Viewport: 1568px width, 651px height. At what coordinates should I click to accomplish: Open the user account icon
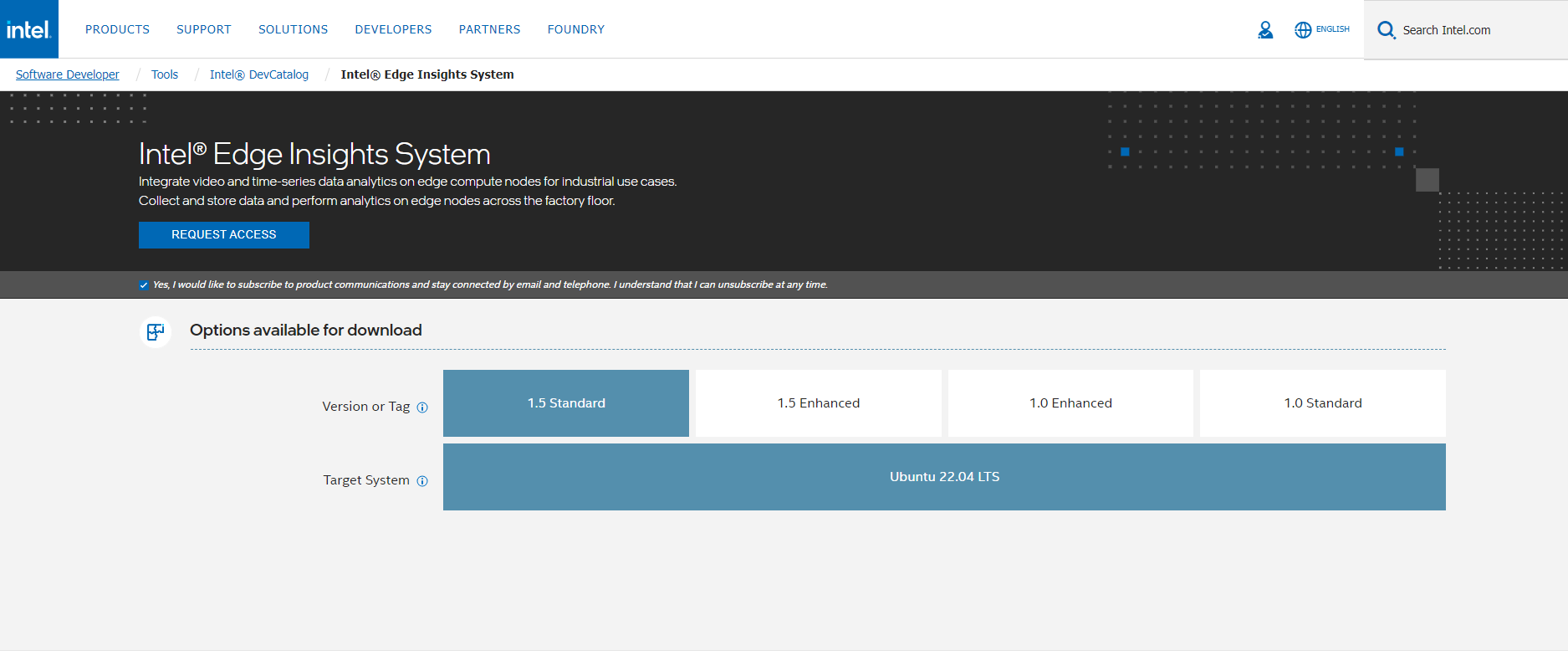coord(1265,30)
